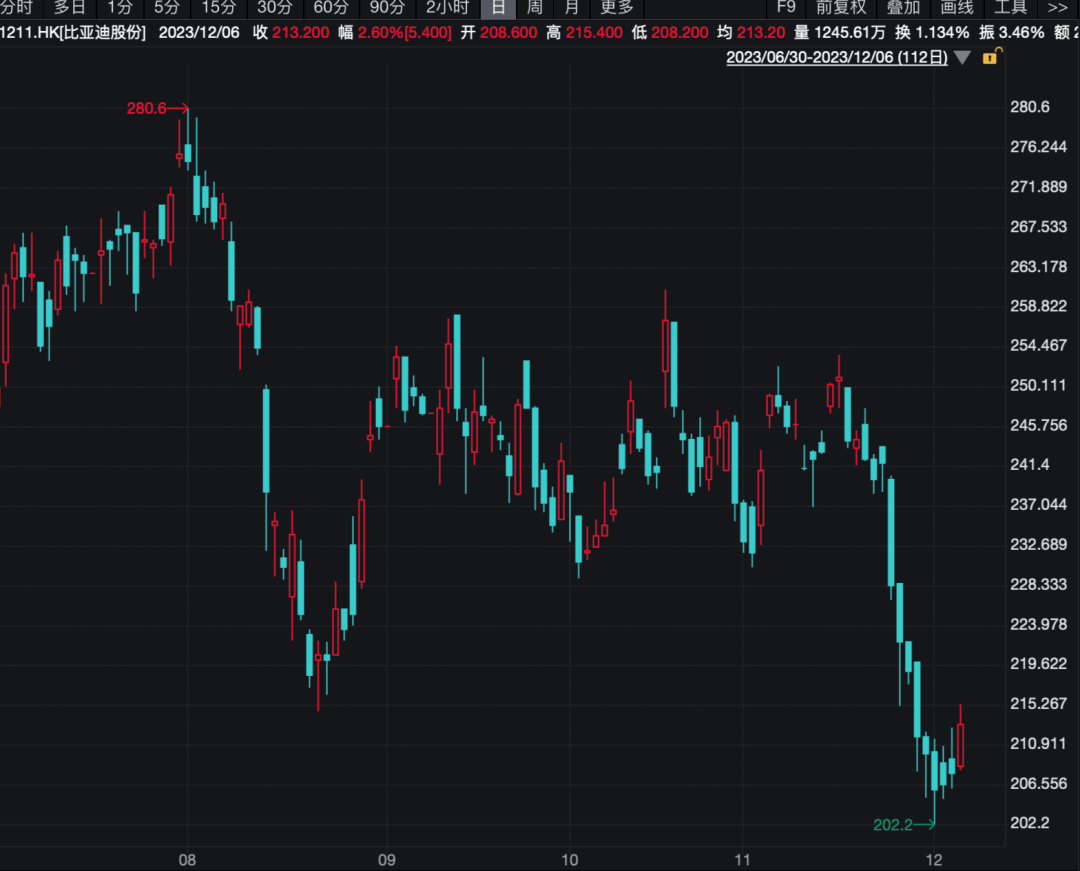Click the F9 button
This screenshot has height=871, width=1080.
tap(786, 8)
